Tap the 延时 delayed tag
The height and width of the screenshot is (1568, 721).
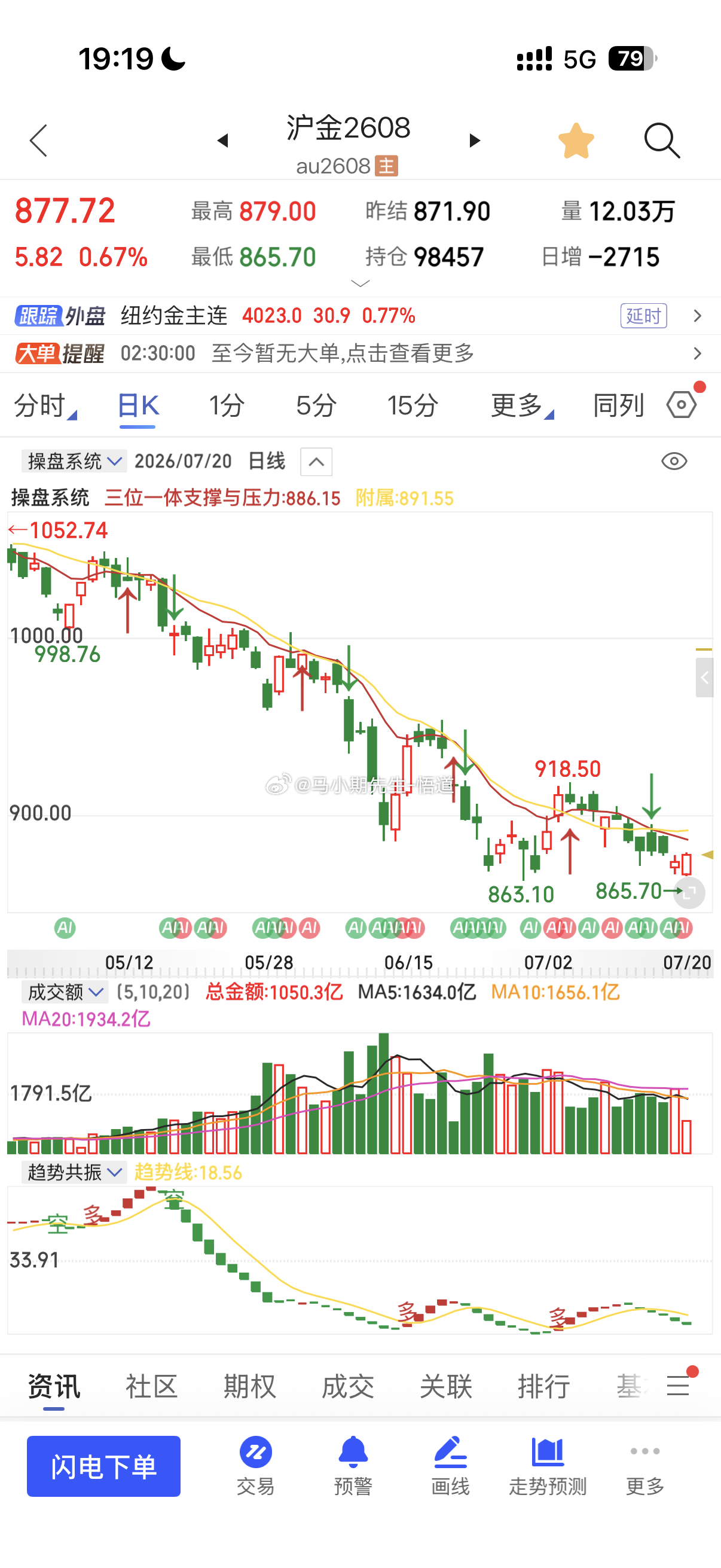click(x=644, y=316)
